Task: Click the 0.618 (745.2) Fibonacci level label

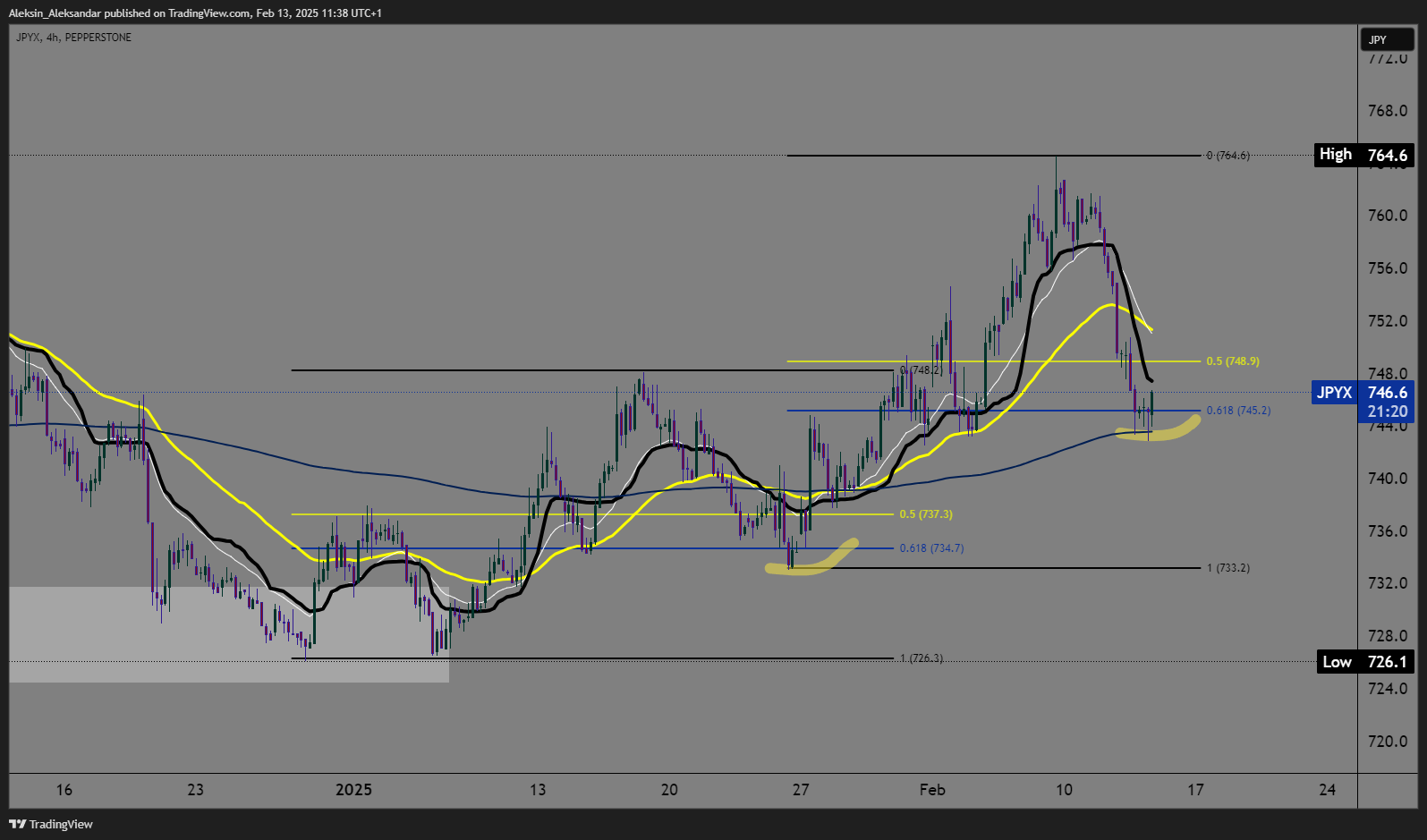Action: (x=1238, y=411)
